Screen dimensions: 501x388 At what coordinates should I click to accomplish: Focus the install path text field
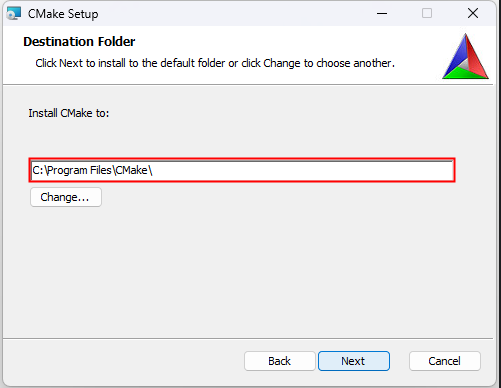[x=242, y=170]
